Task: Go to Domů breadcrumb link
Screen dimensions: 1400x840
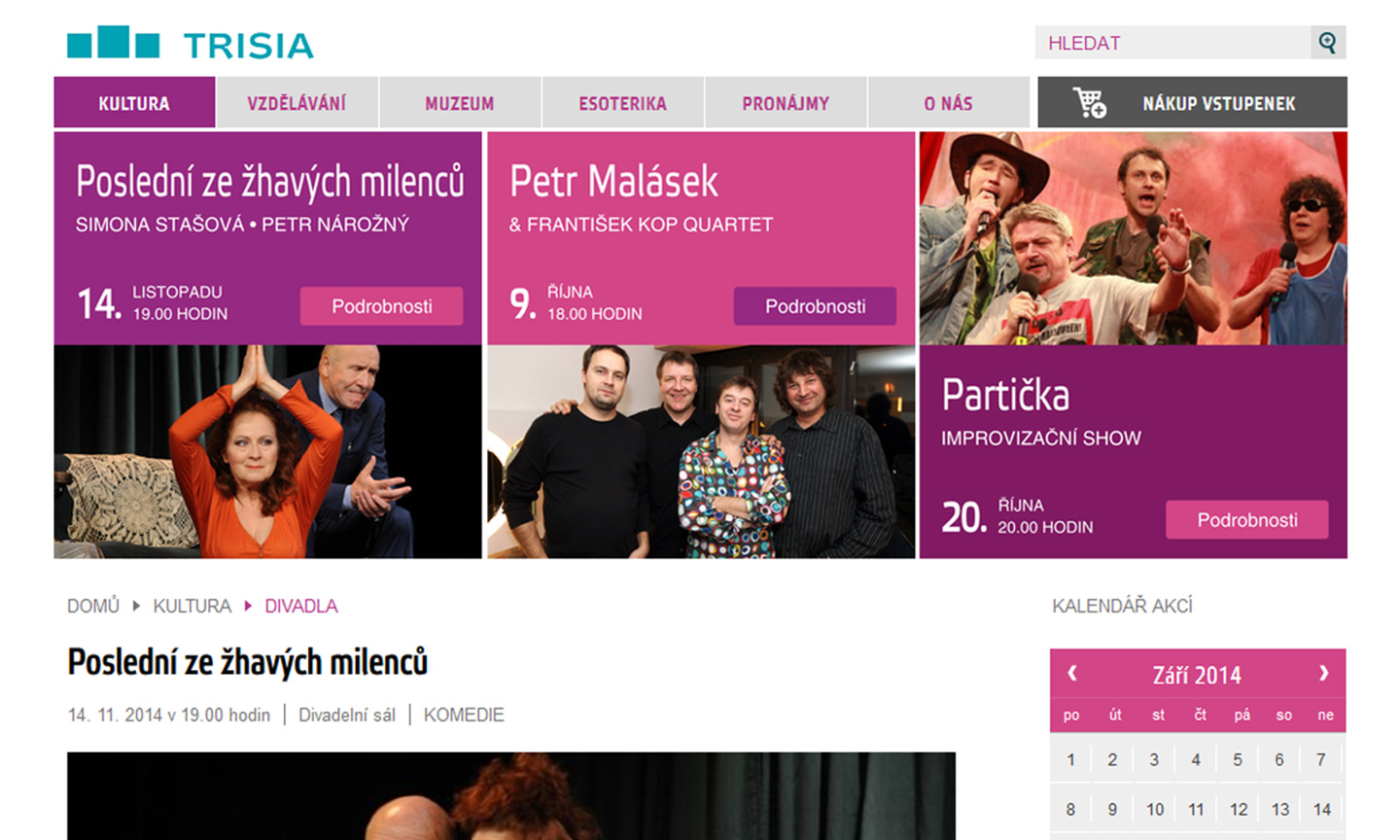Action: point(93,606)
